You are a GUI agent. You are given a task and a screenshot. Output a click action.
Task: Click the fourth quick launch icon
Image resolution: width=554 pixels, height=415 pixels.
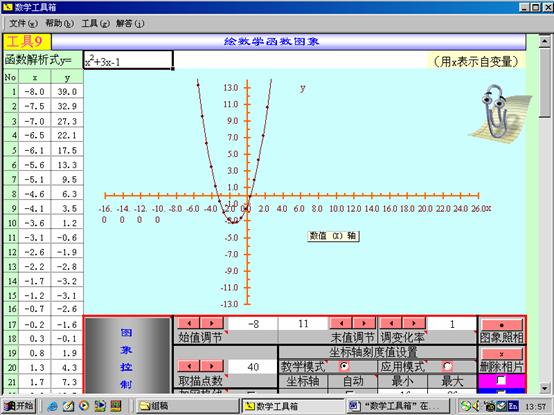tap(100, 406)
